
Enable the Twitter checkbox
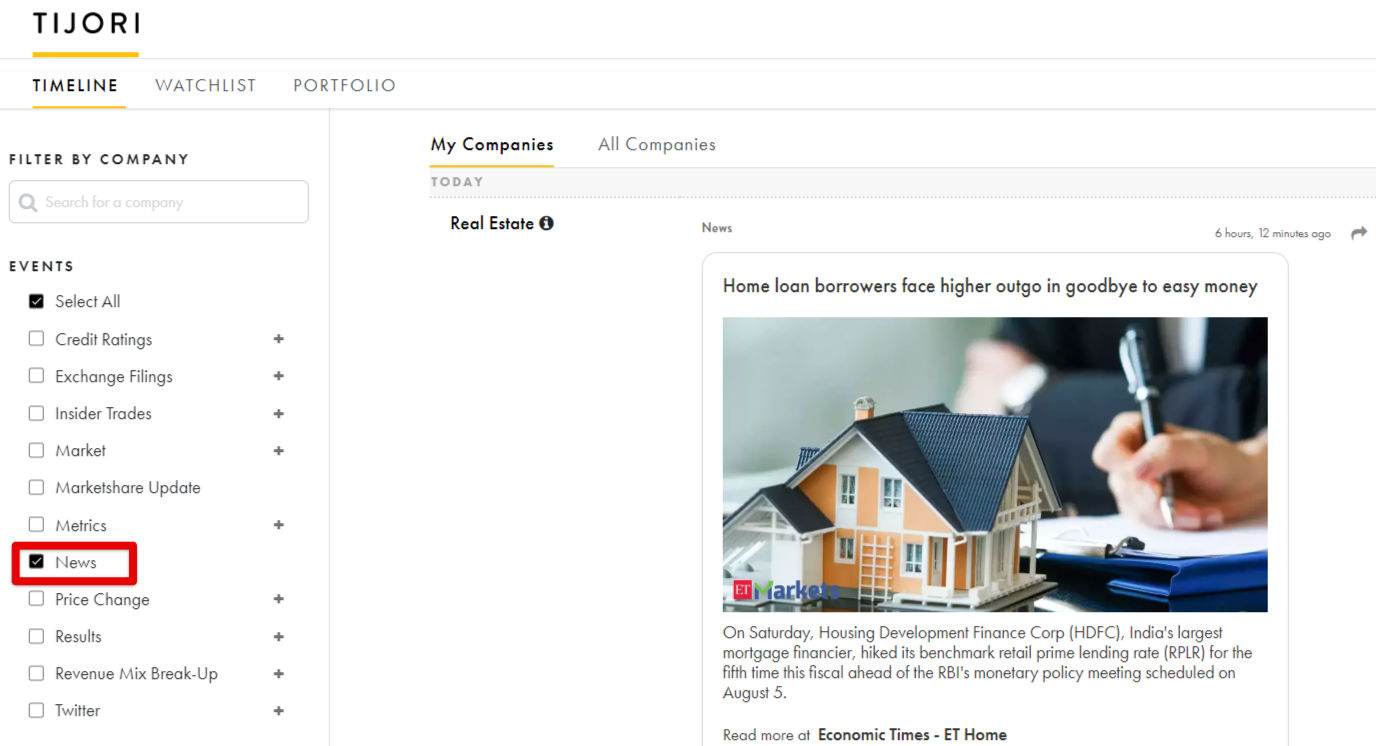coord(37,710)
